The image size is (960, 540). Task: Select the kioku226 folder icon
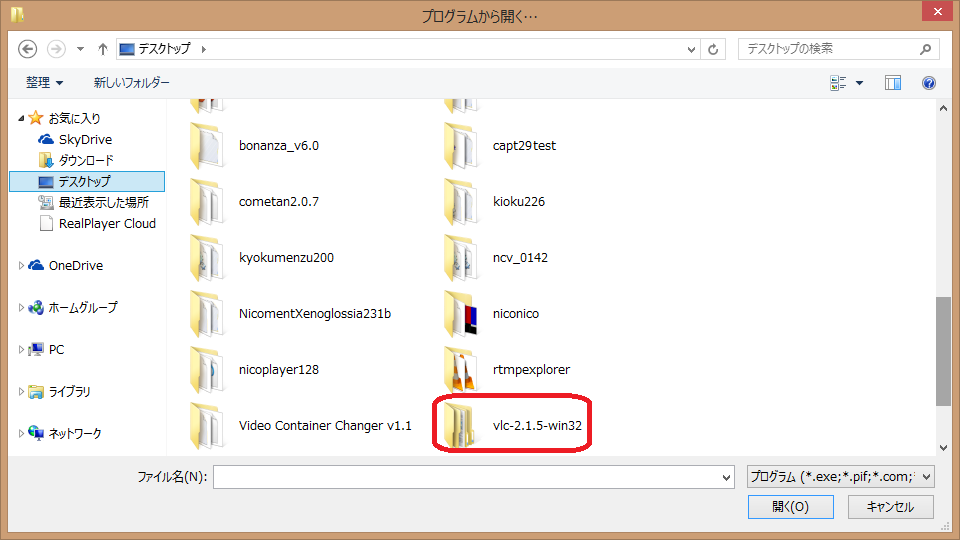[x=460, y=201]
